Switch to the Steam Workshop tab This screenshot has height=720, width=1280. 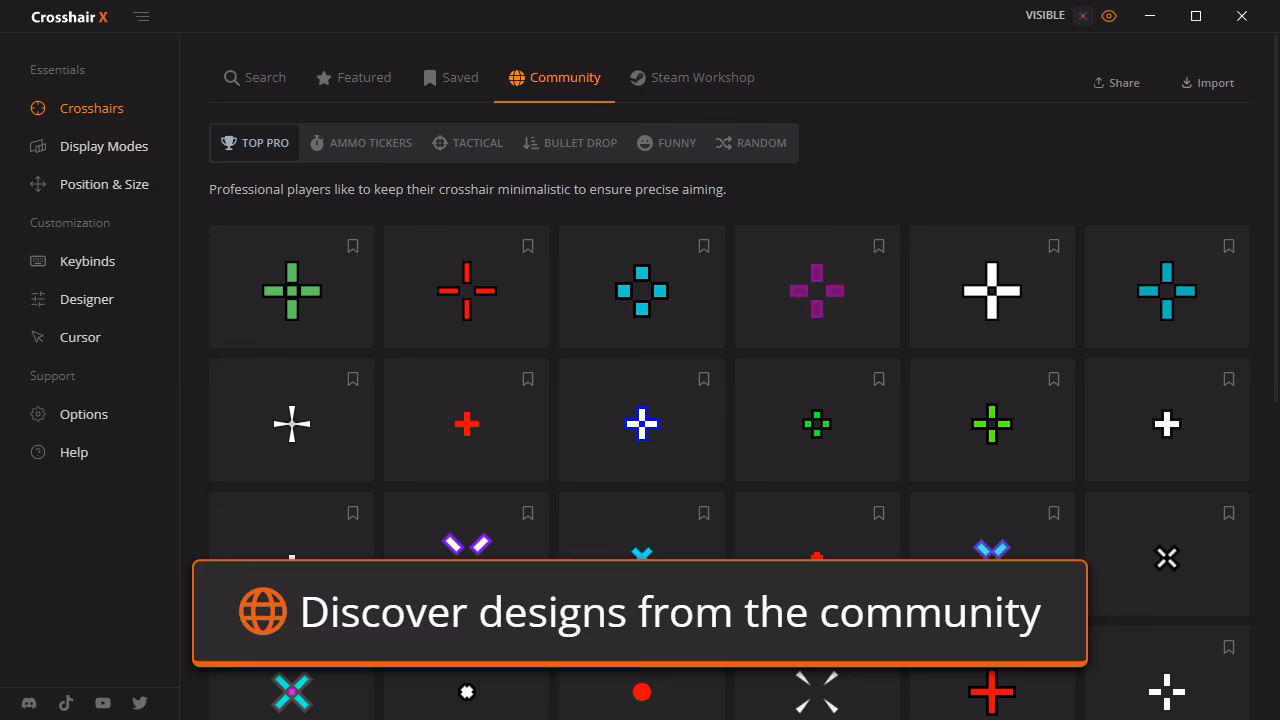coord(692,78)
